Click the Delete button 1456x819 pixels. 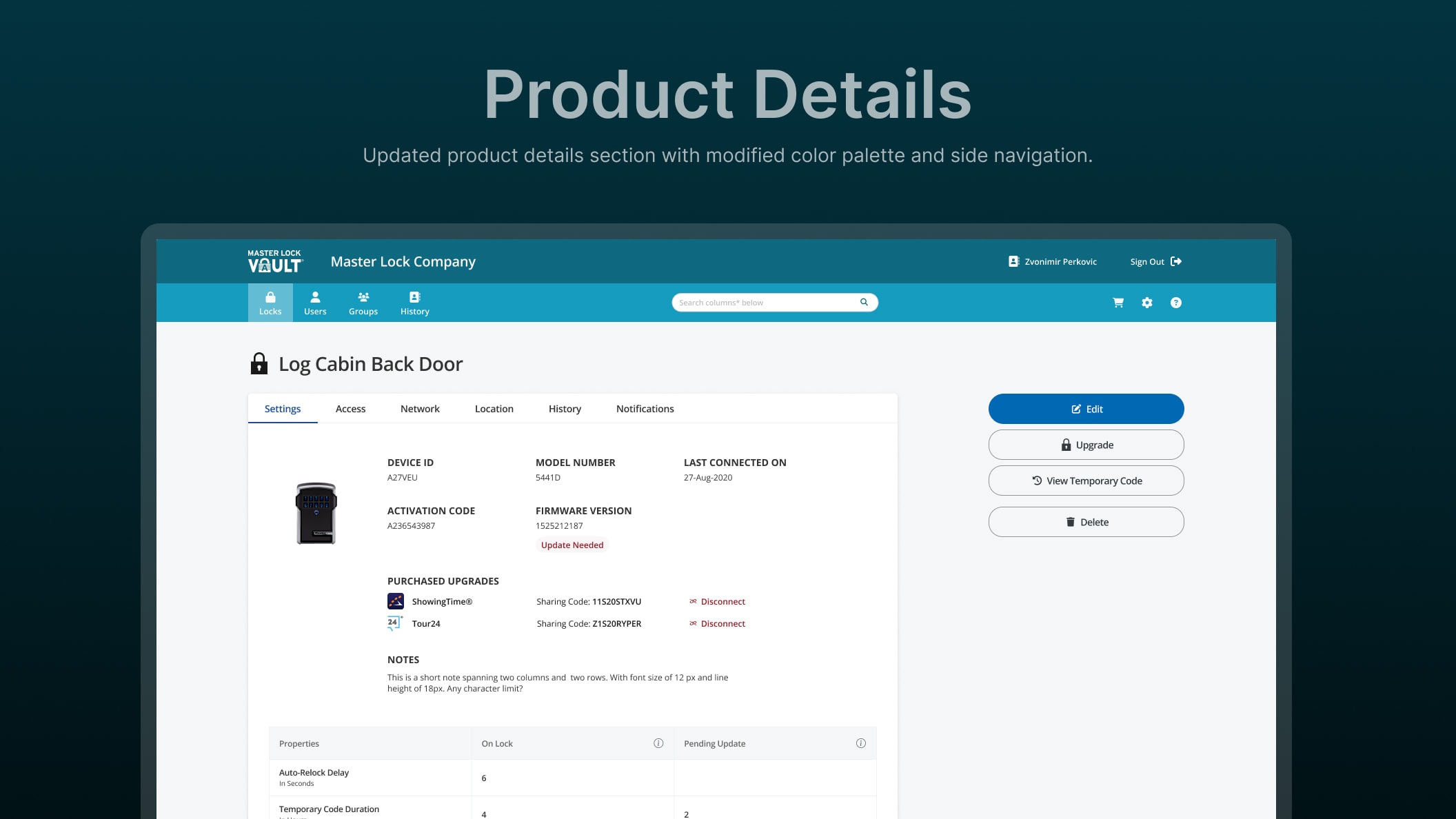point(1086,522)
